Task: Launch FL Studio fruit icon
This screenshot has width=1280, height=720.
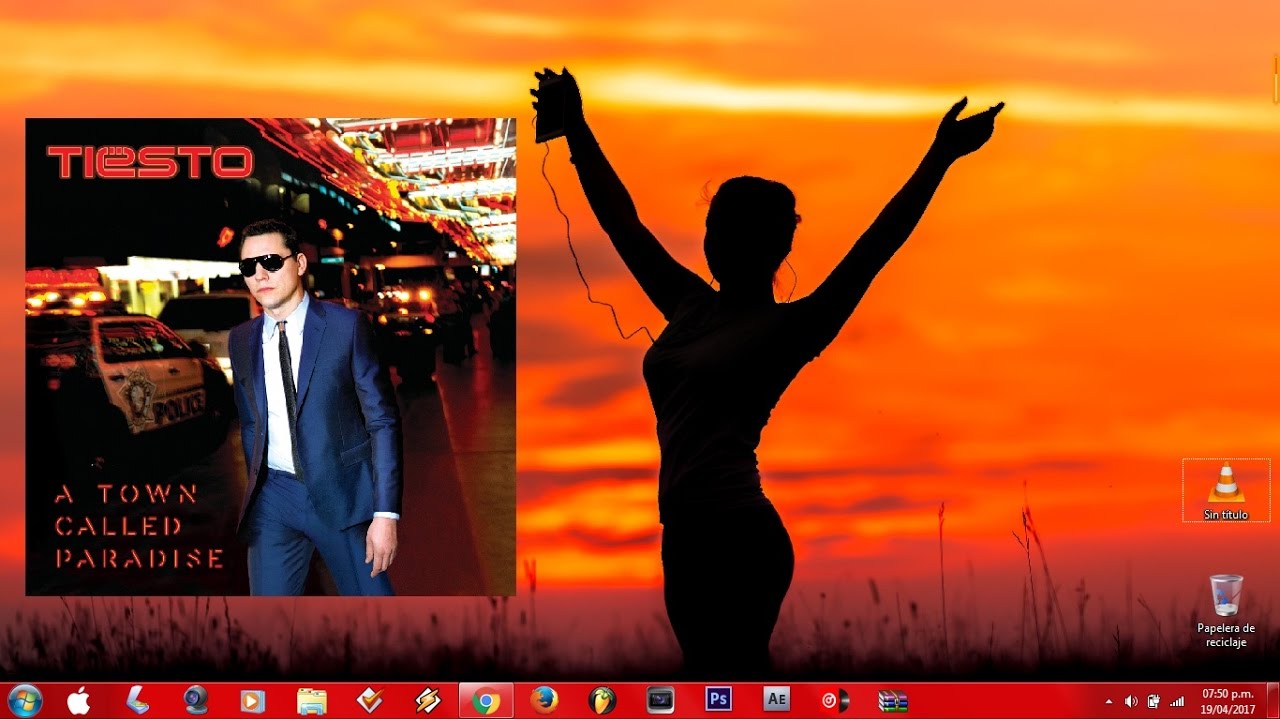Action: [x=602, y=700]
